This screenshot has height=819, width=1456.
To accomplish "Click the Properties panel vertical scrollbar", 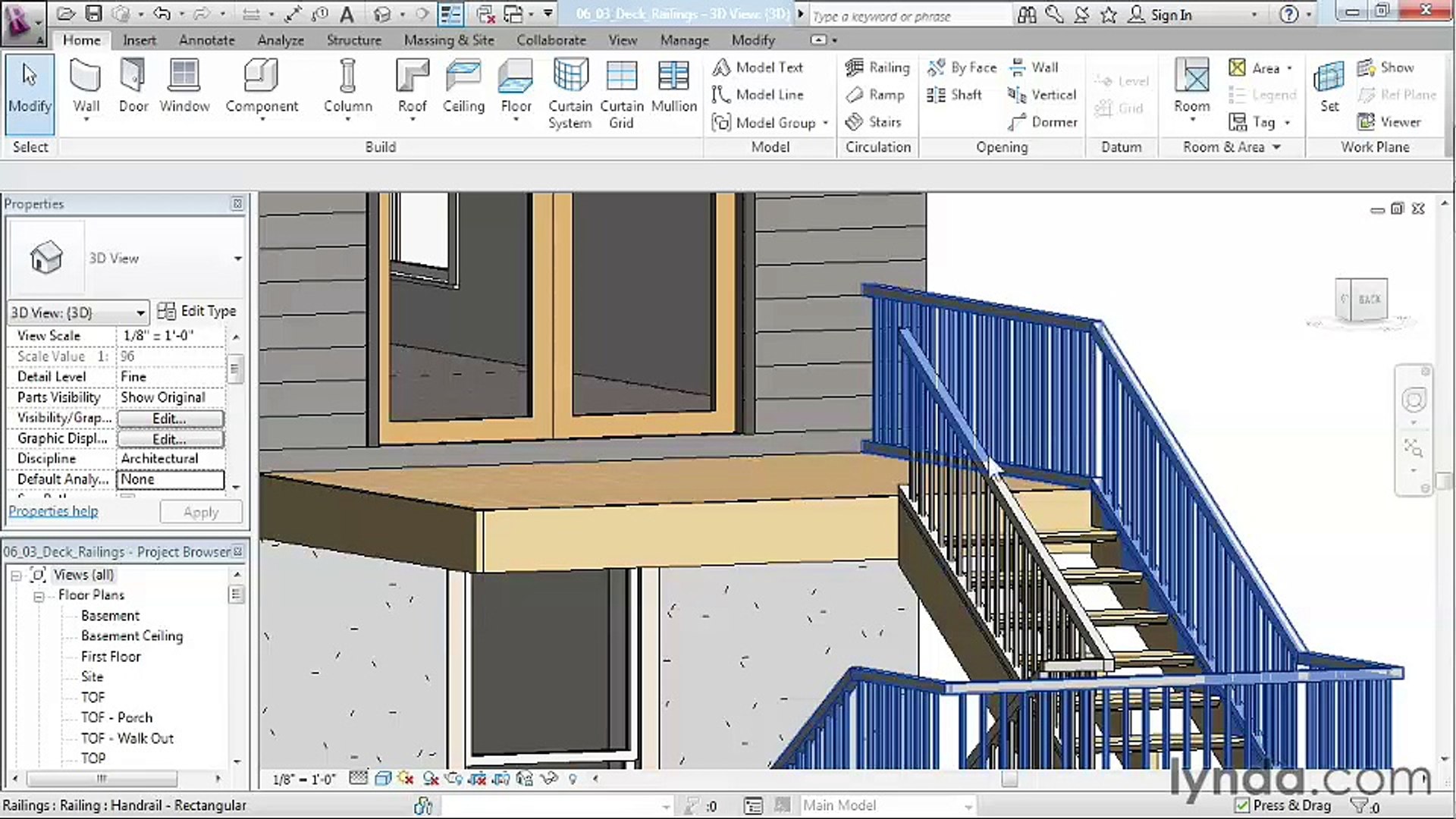I will pos(235,370).
